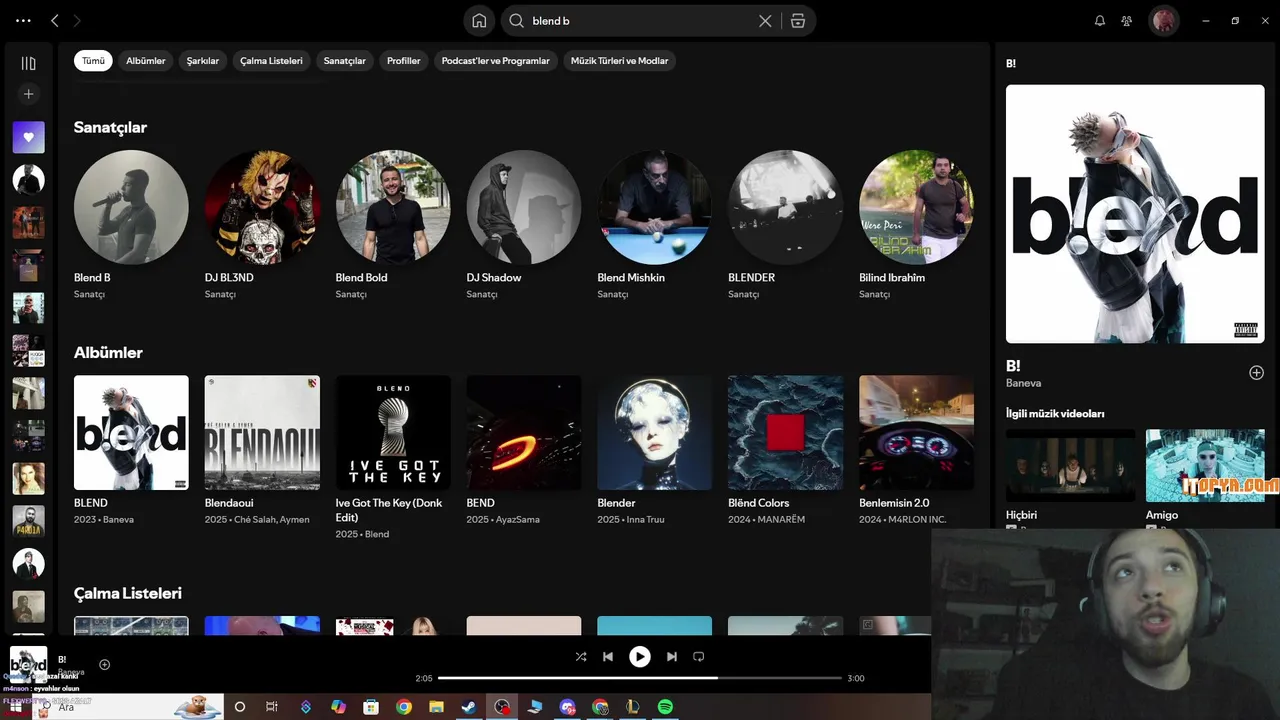
Task: Select the Sanatçılar filter tab
Action: [x=345, y=61]
